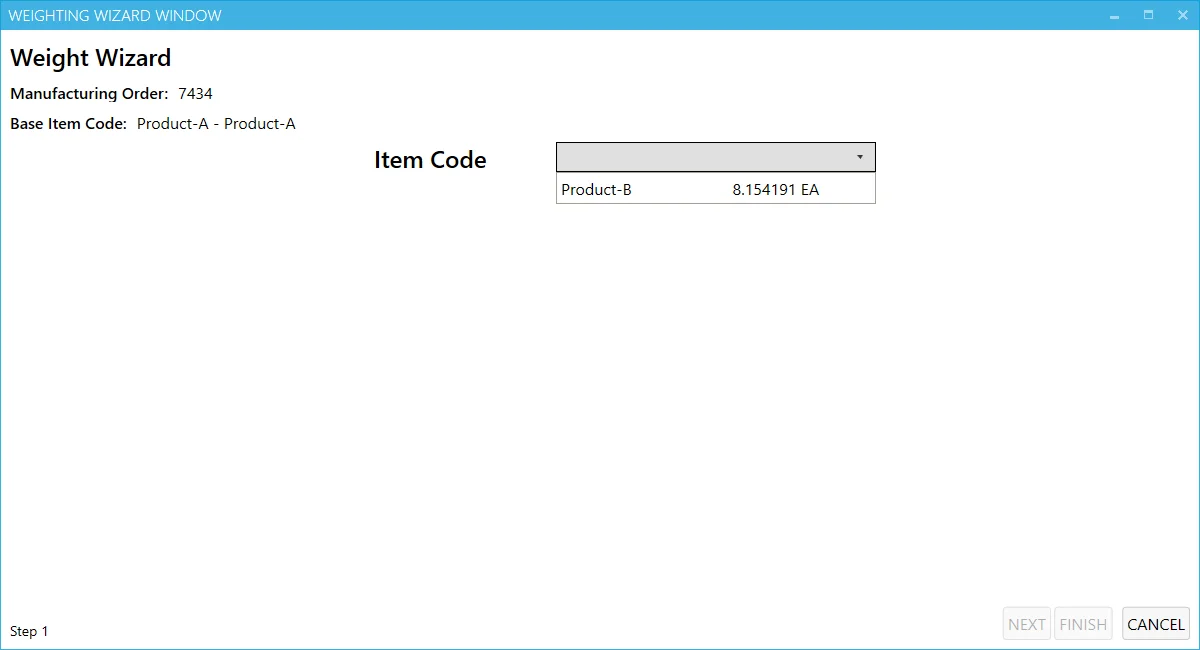The image size is (1200, 650).
Task: Click the Weight Wizard heading
Action: 91,58
